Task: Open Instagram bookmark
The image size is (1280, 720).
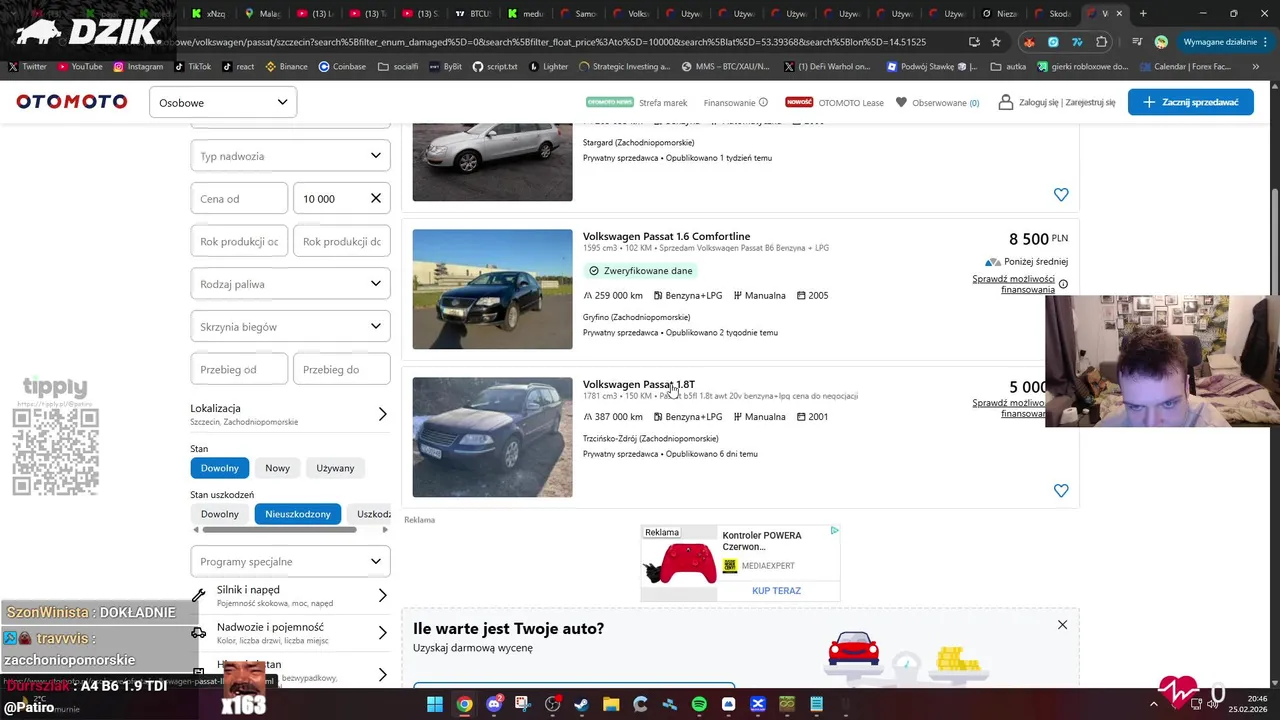Action: 138,67
